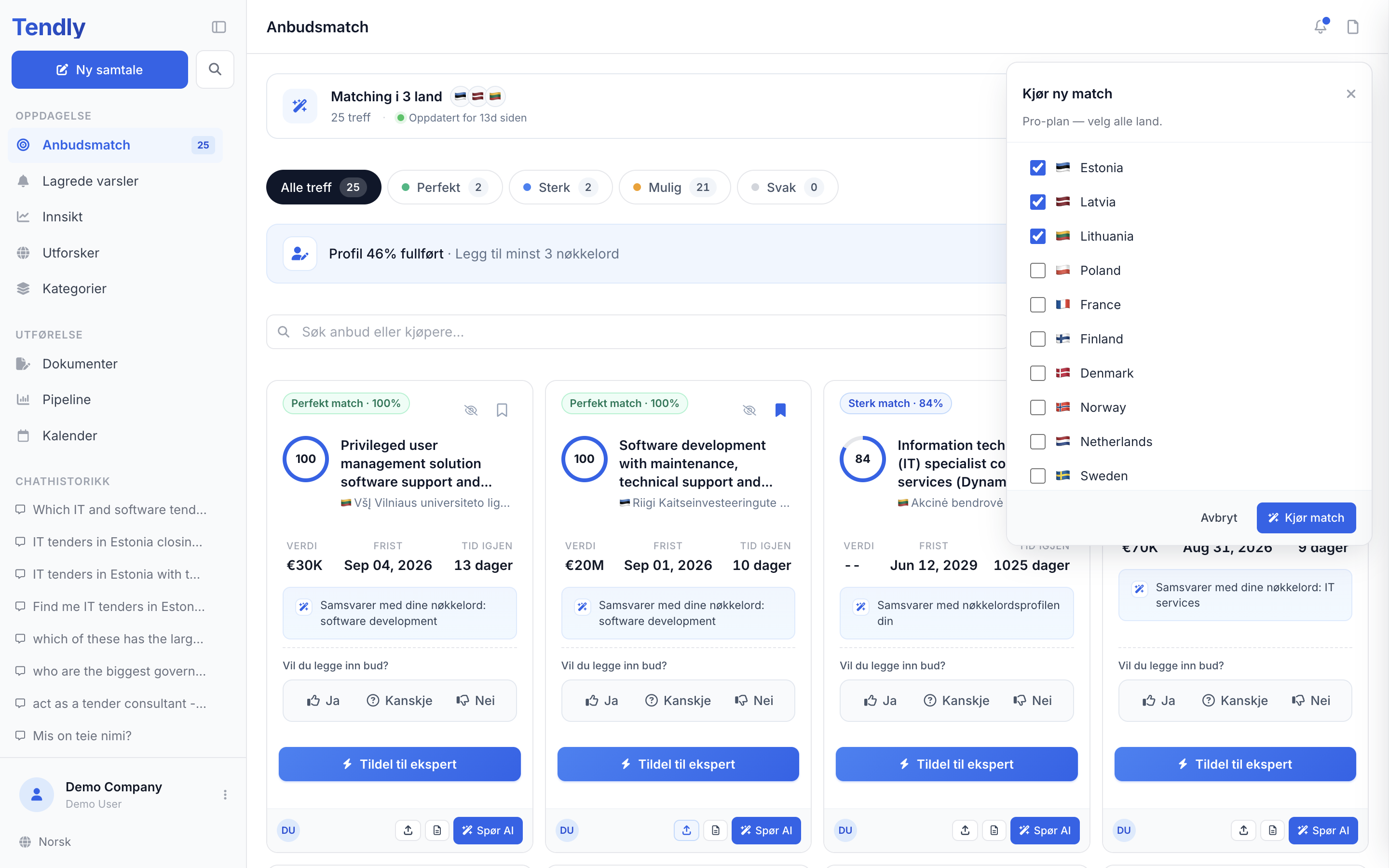Open Kalender in sidebar
This screenshot has width=1389, height=868.
click(115, 435)
